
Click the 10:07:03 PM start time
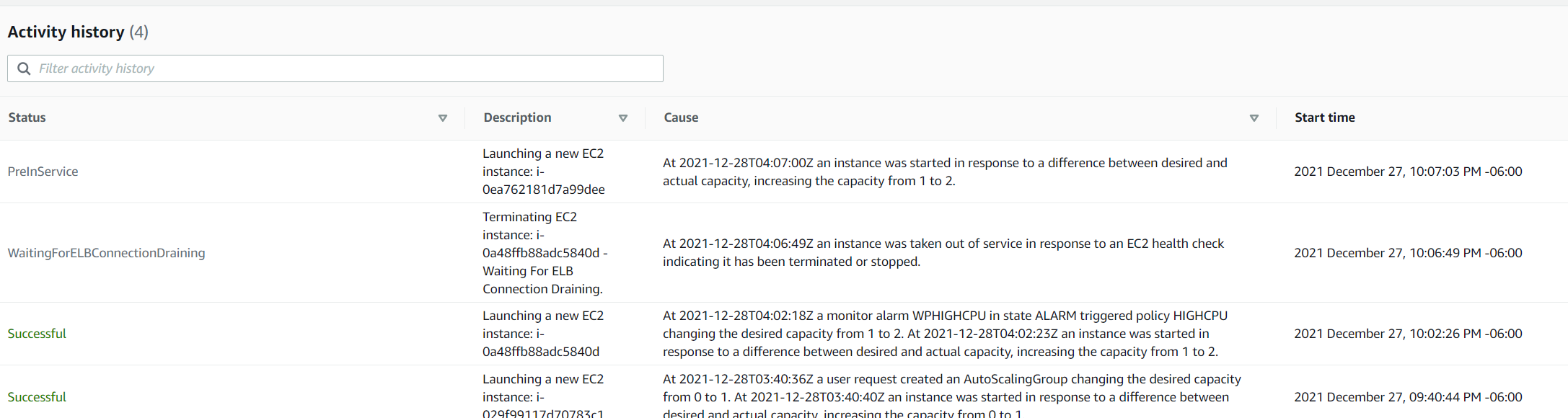pyautogui.click(x=1408, y=172)
